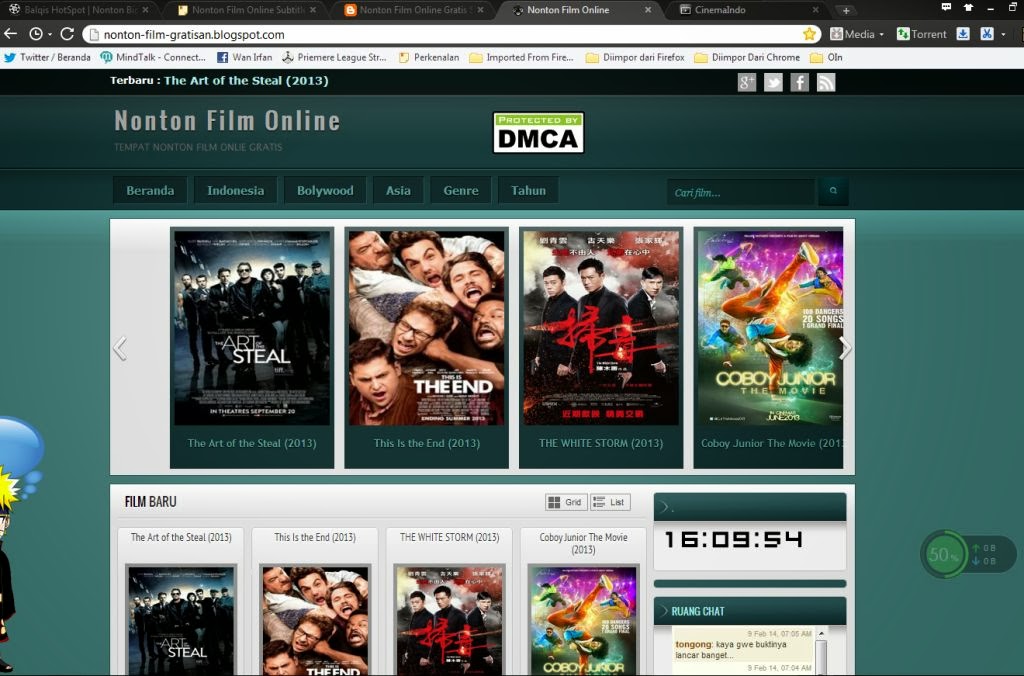Switch Film Baru to Grid view
Viewport: 1024px width, 676px height.
click(566, 502)
